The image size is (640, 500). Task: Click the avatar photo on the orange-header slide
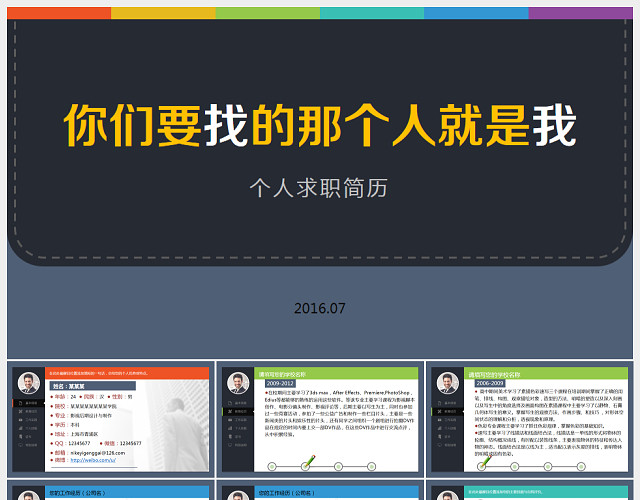tap(29, 383)
